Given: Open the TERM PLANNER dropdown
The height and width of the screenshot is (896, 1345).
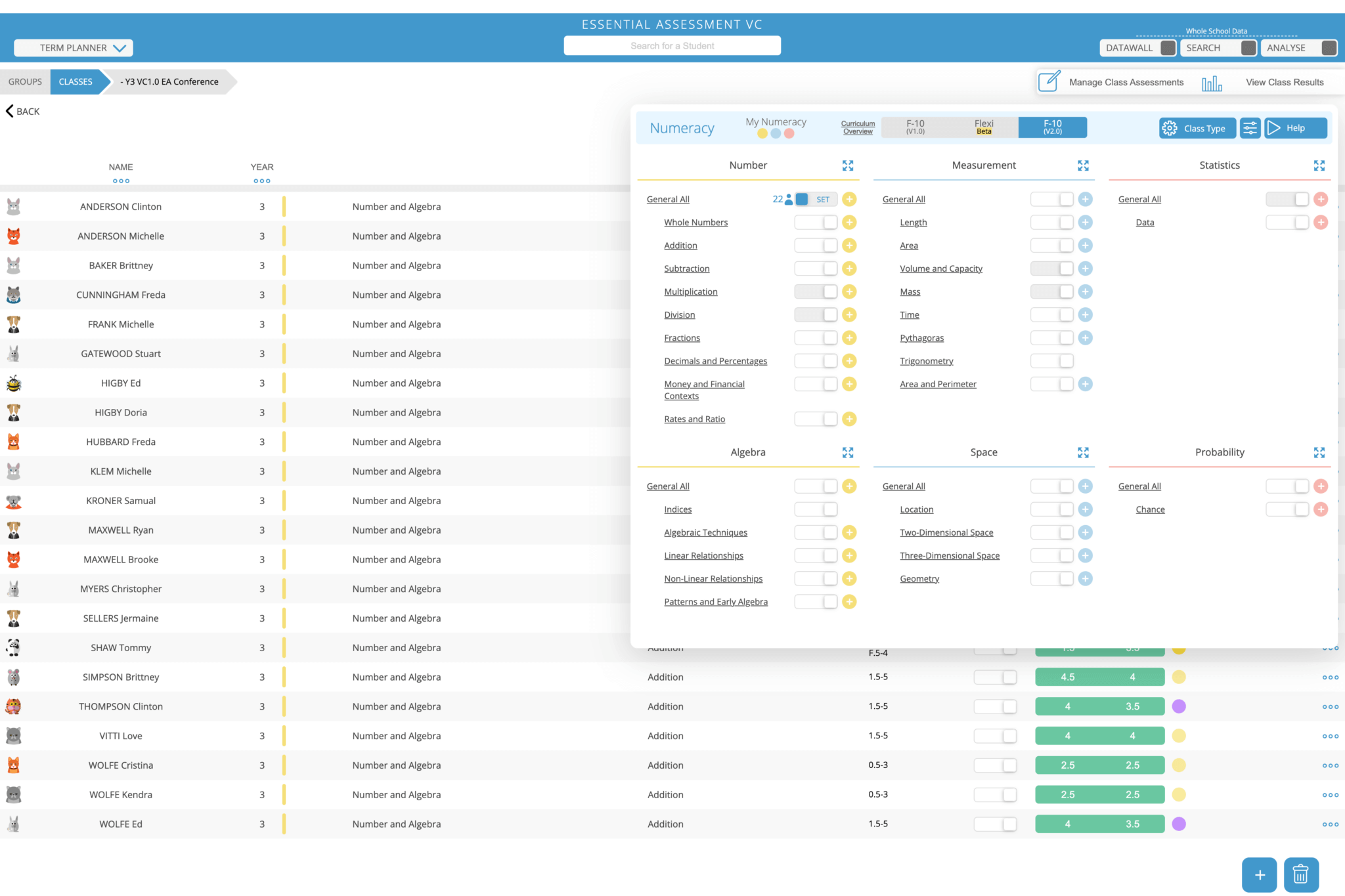Looking at the screenshot, I should coord(74,48).
